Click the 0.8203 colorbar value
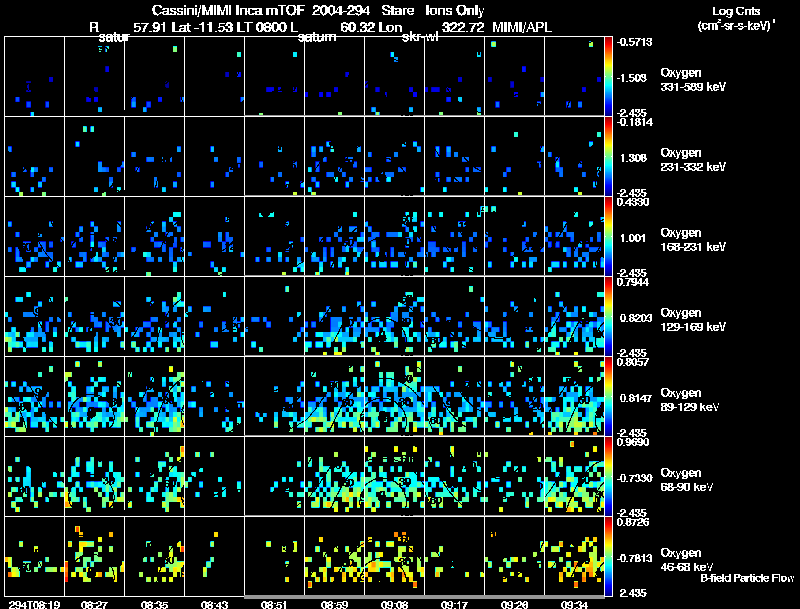The width and height of the screenshot is (800, 609). pyautogui.click(x=636, y=318)
